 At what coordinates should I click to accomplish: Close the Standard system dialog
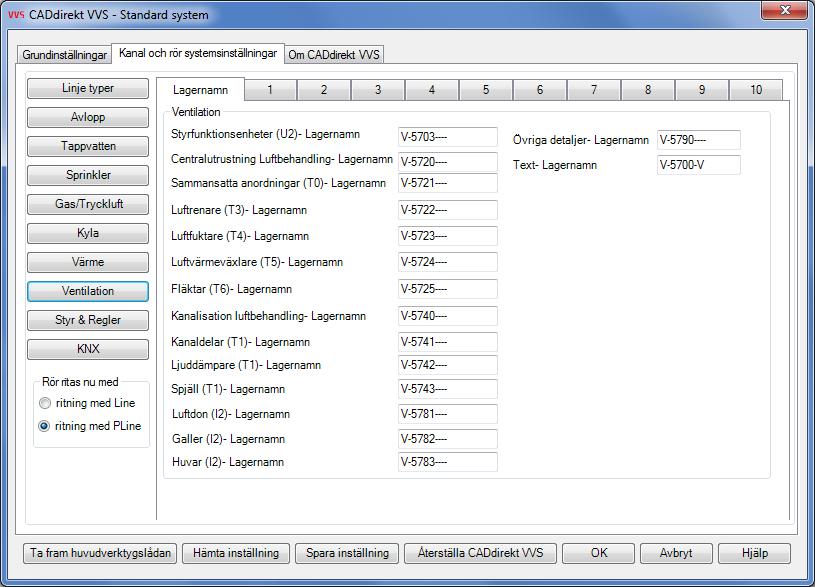click(x=784, y=10)
